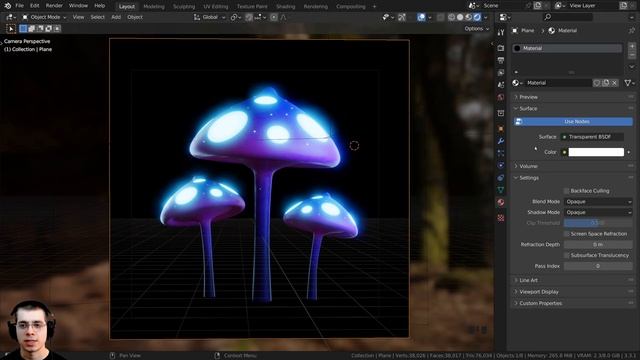Open the viewport Add menu

coord(116,17)
